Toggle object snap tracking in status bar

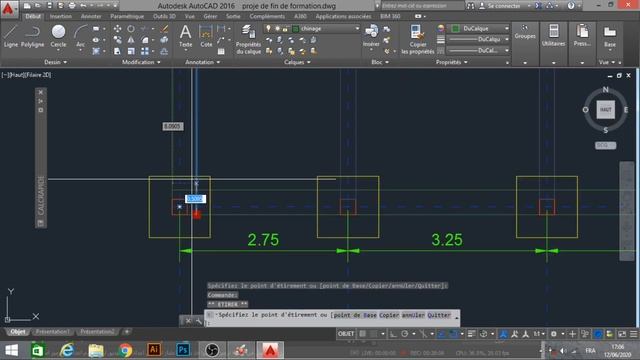tap(442, 334)
